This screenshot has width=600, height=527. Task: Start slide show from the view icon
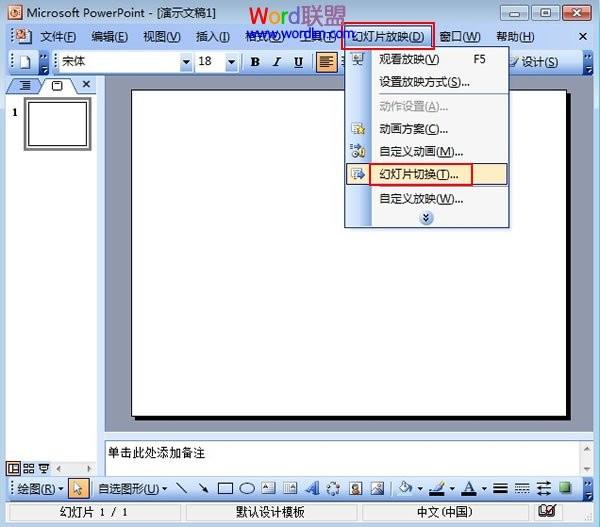pyautogui.click(x=44, y=468)
